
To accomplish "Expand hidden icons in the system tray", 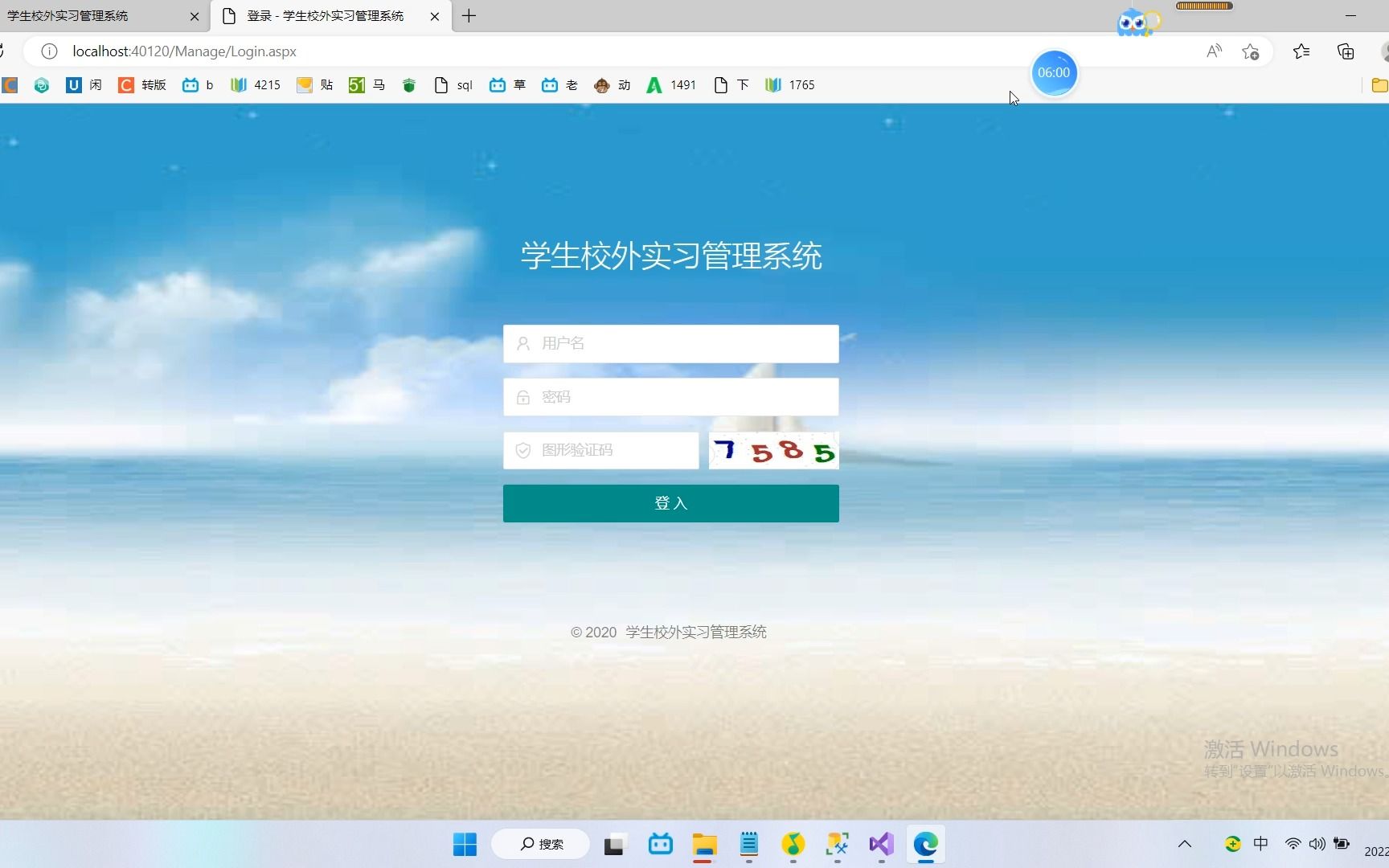I will click(1185, 845).
